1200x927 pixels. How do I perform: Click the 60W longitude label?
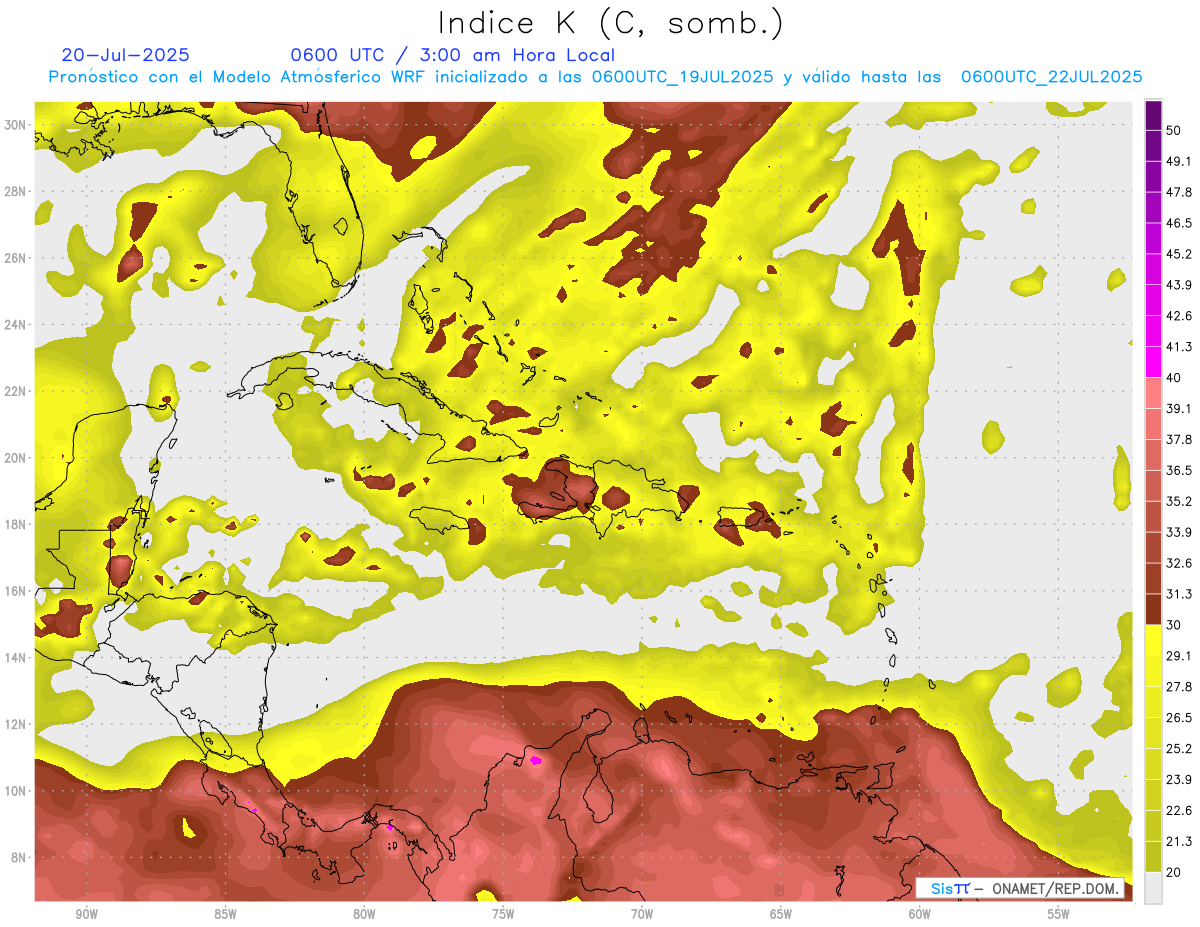point(920,914)
